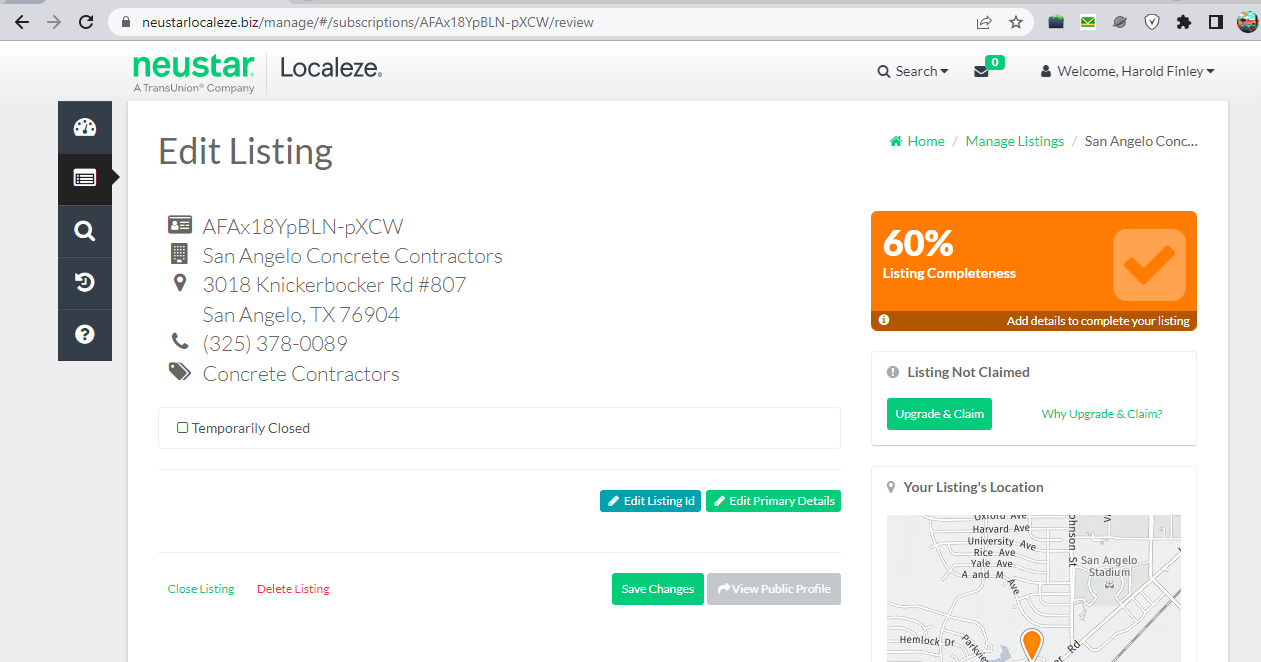
Task: Click the map pin icon beside address
Action: pos(179,284)
